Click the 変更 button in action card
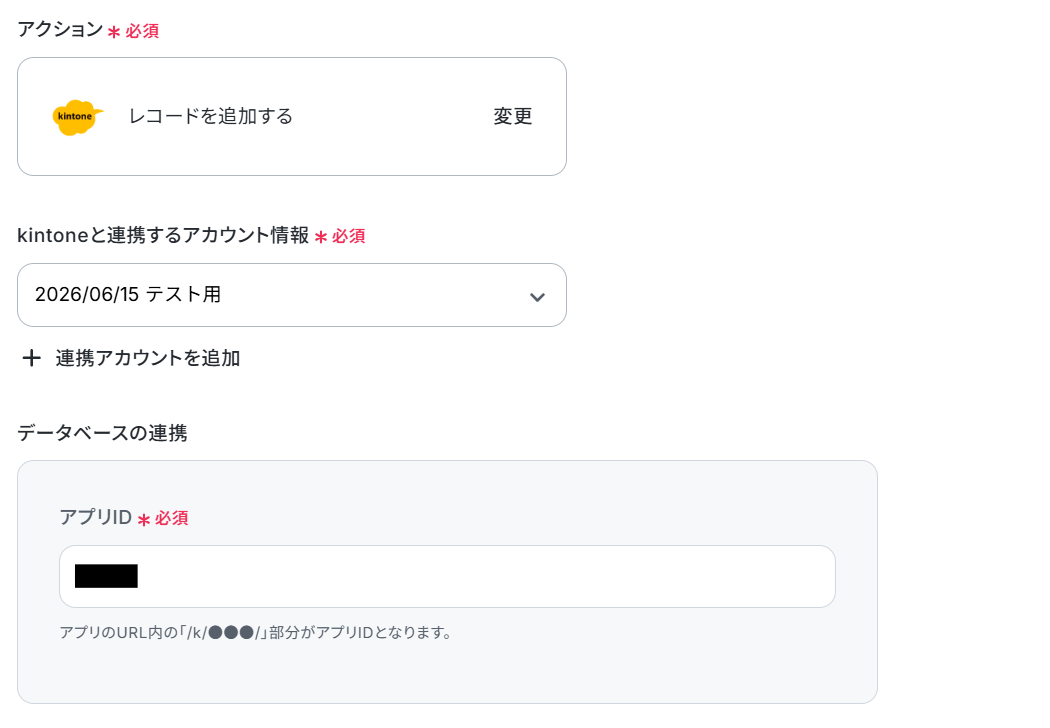 pyautogui.click(x=512, y=117)
